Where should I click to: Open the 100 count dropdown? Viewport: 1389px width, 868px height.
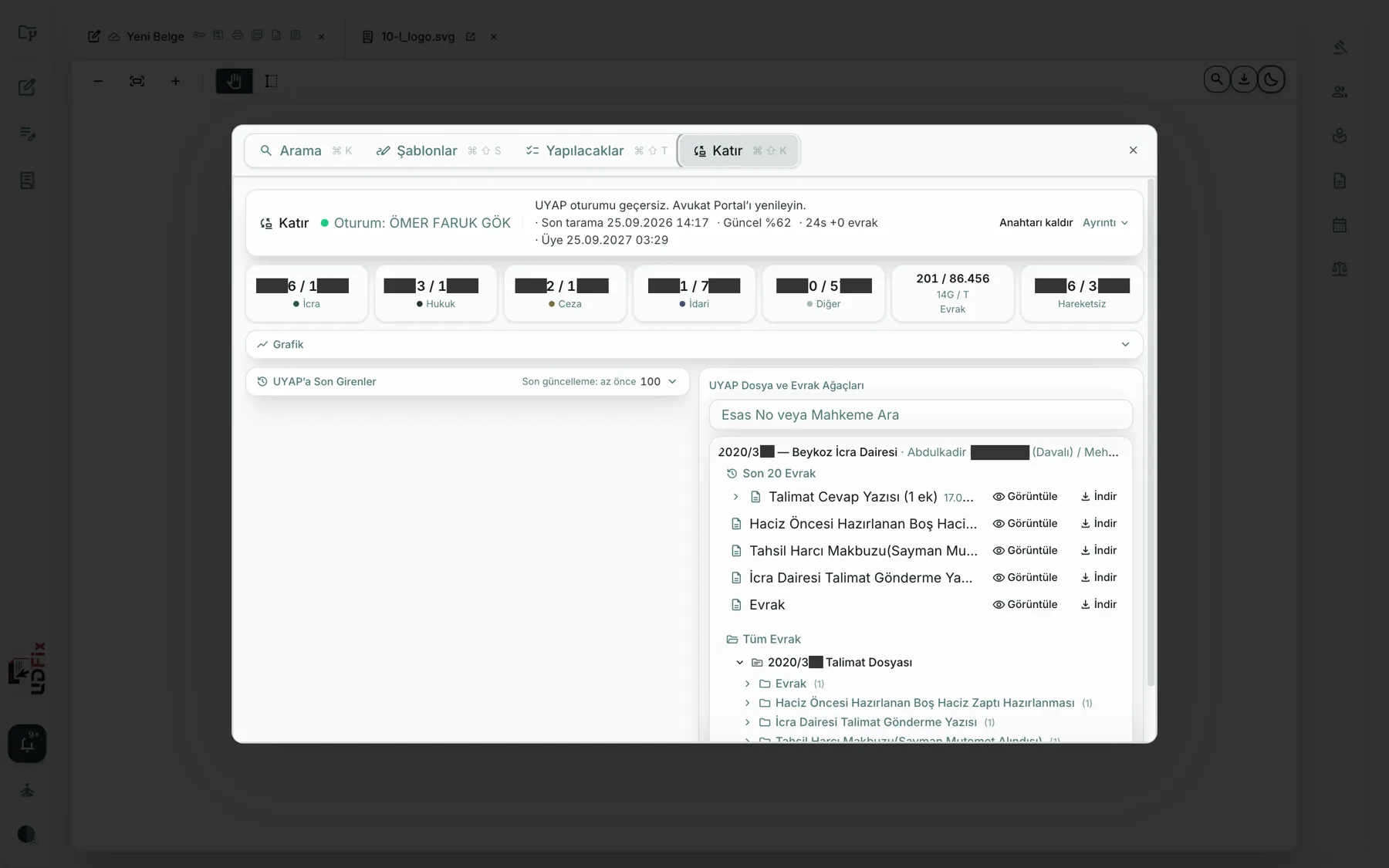658,382
